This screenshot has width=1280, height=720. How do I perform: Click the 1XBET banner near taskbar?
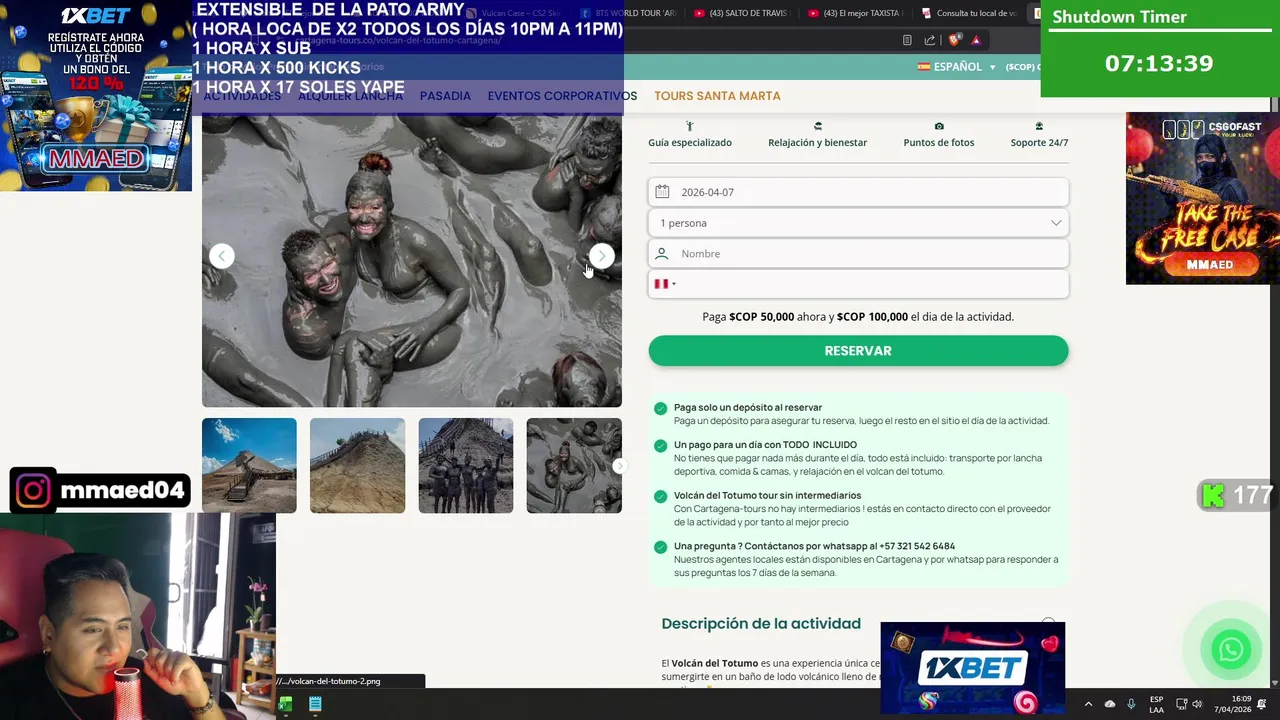click(x=972, y=669)
